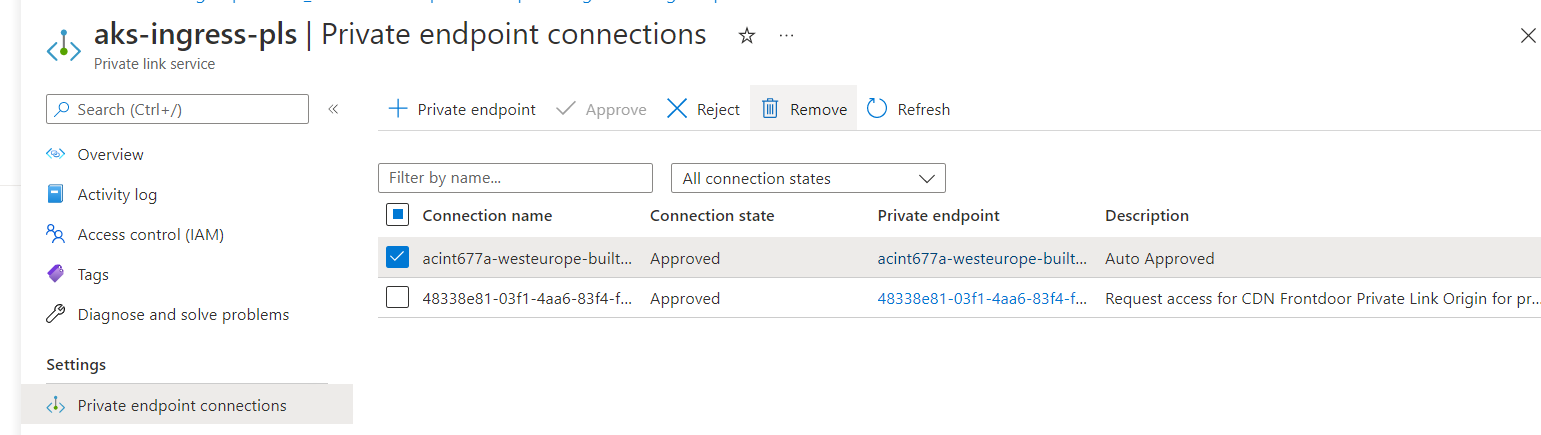Click the Settings section heading
The height and width of the screenshot is (435, 1541).
(76, 364)
